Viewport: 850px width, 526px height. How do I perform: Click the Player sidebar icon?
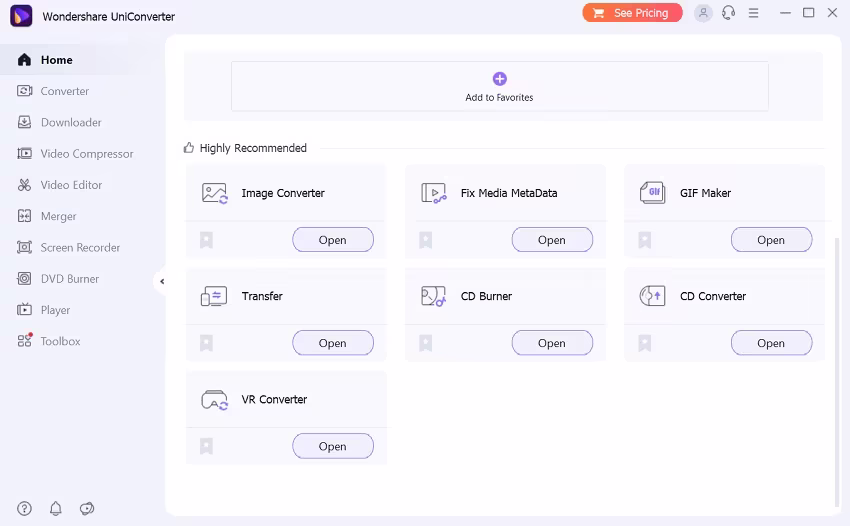pos(24,310)
